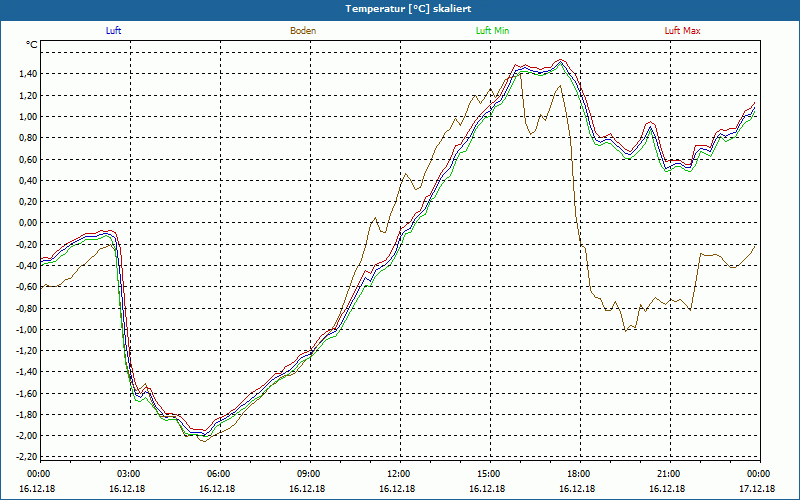Click the 06:00 time axis label
Viewport: 800px width, 500px height.
click(217, 474)
